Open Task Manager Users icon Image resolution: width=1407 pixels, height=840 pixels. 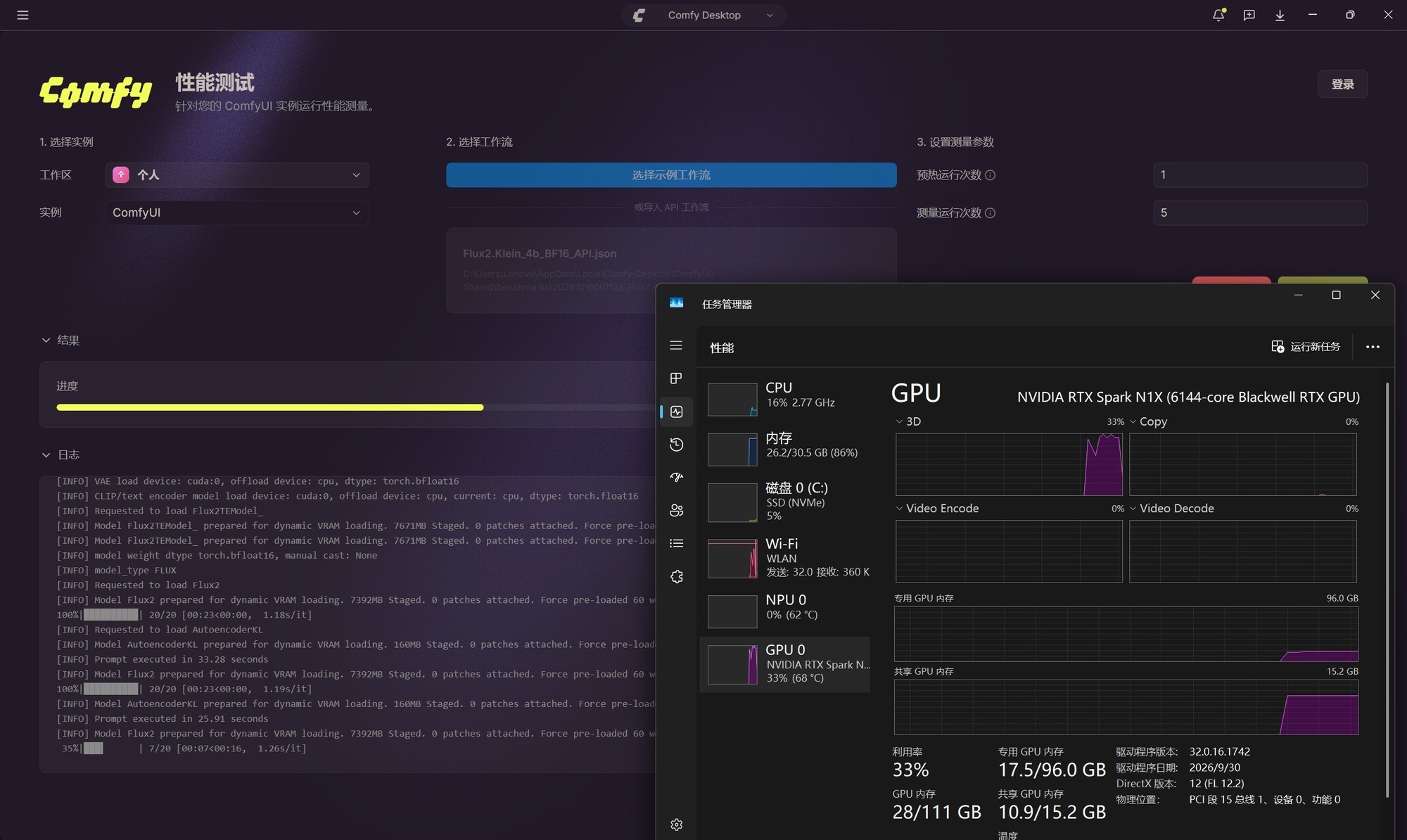tap(676, 510)
